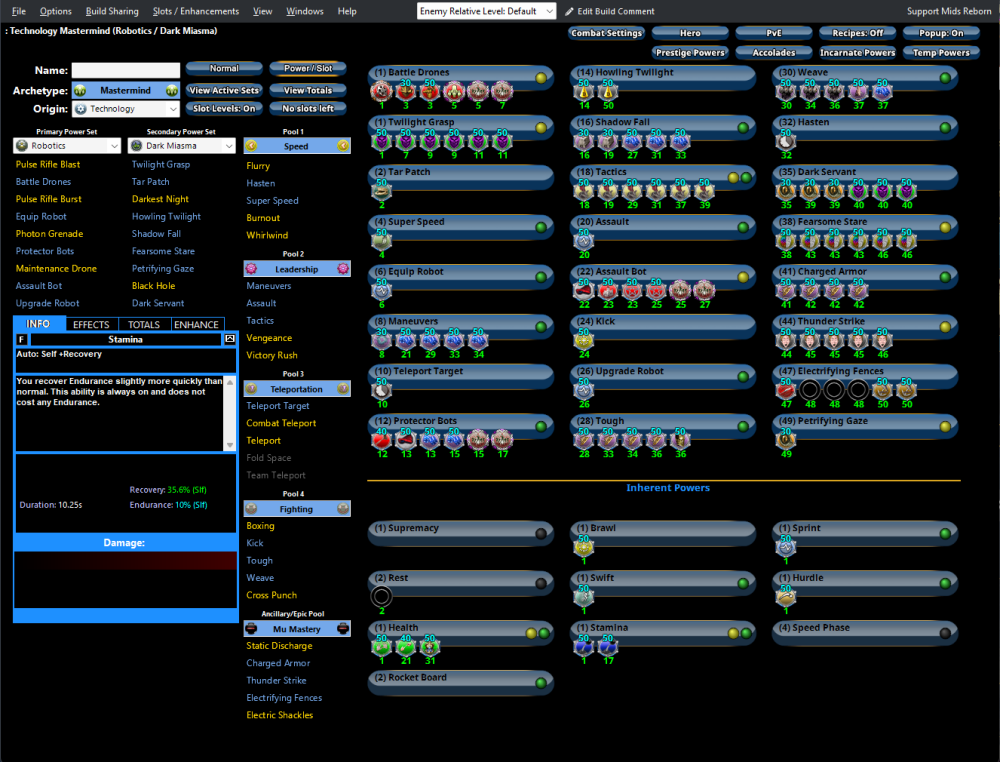The width and height of the screenshot is (1000, 762).
Task: Switch to the TOTALS tab
Action: (144, 325)
